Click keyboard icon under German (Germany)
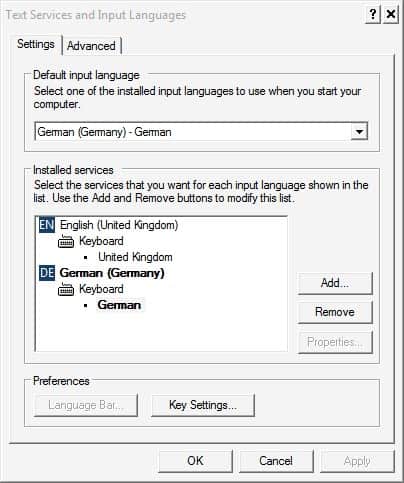The width and height of the screenshot is (404, 483). point(66,289)
